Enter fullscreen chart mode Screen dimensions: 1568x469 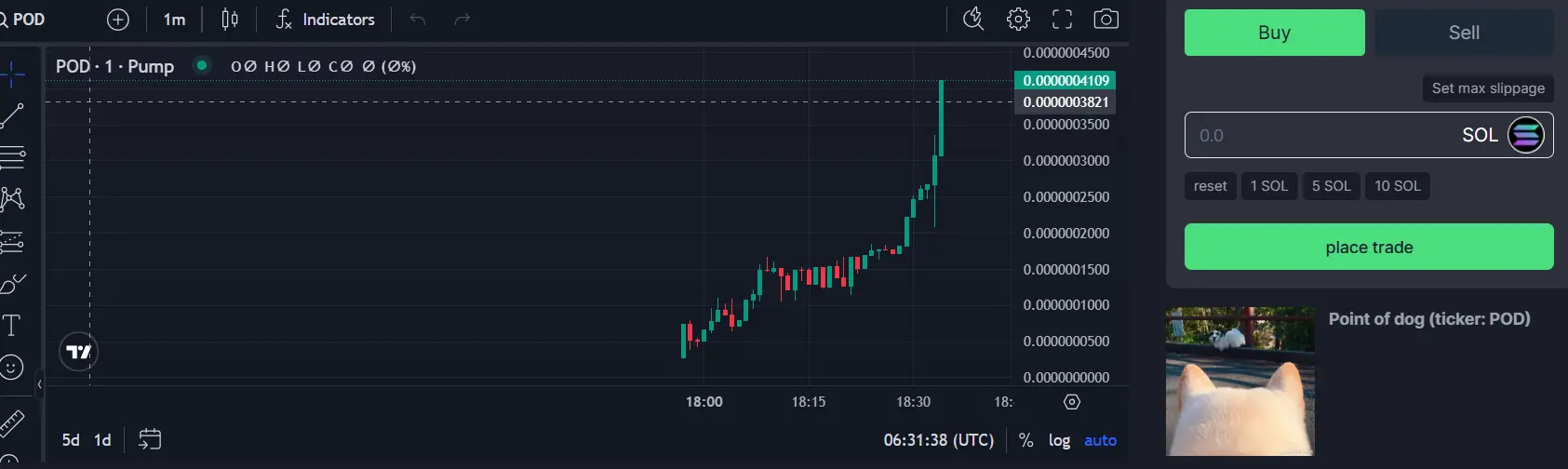(x=1062, y=20)
